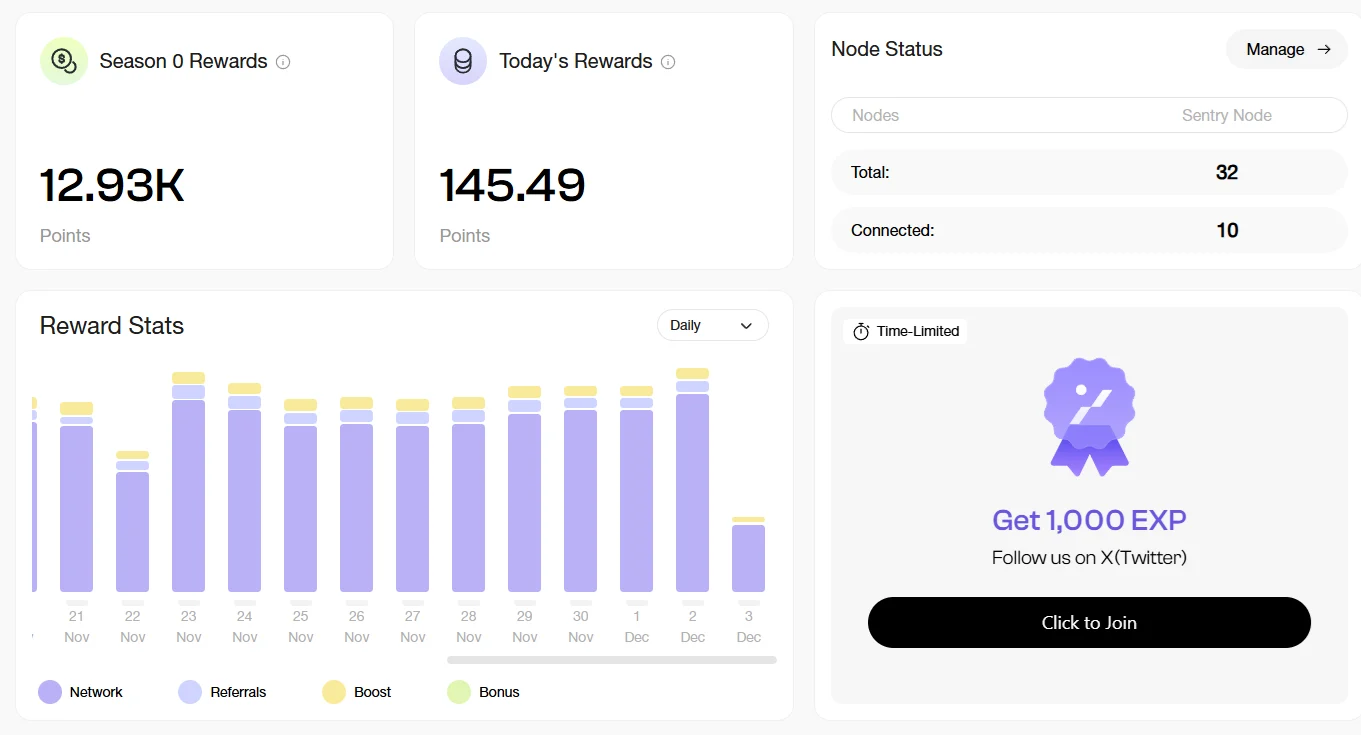This screenshot has width=1361, height=735.
Task: Select the 2 Dec bar
Action: click(x=693, y=480)
